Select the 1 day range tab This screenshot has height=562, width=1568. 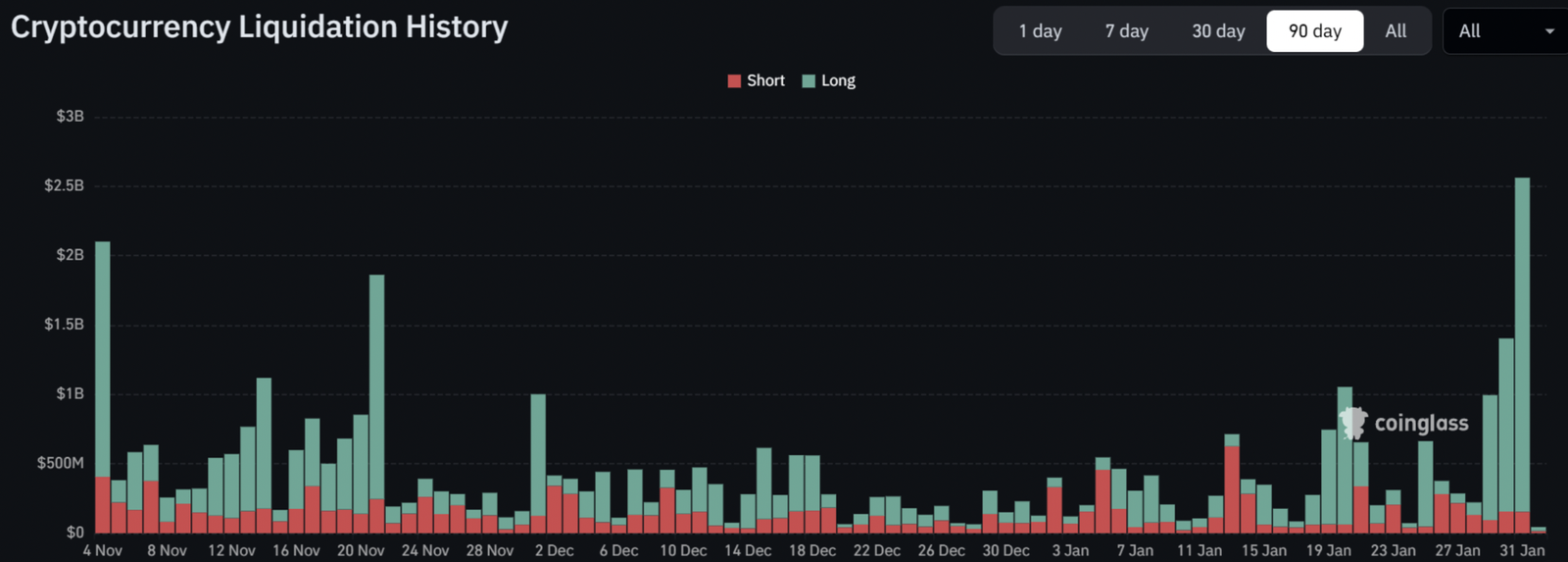1040,31
